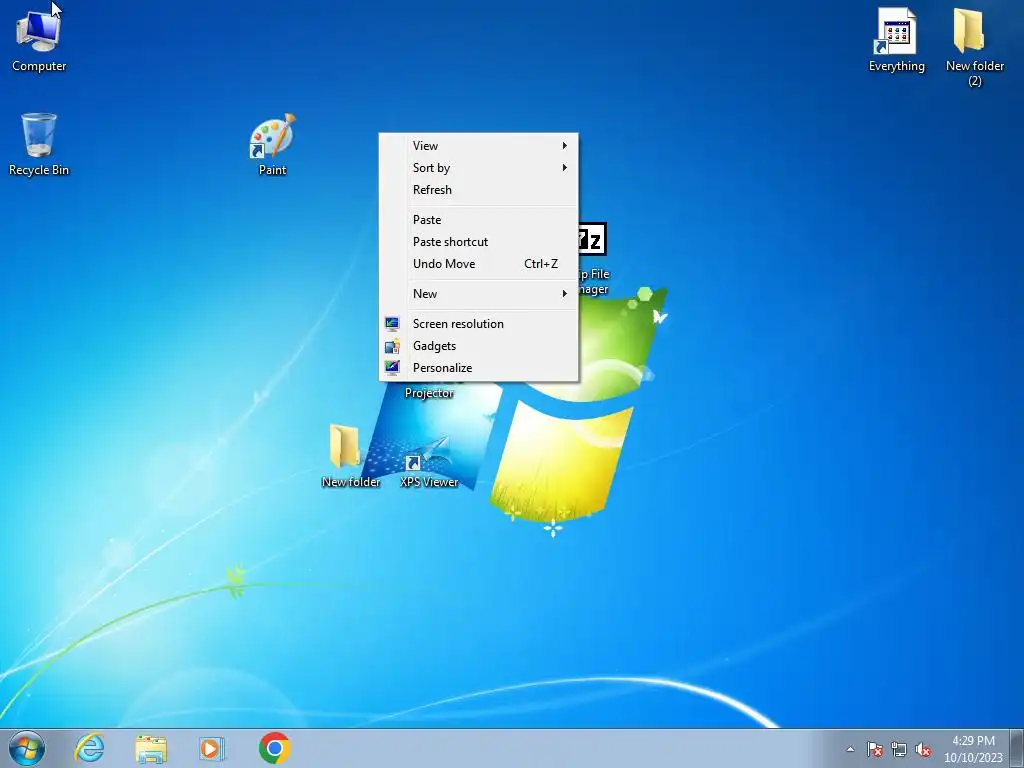Open Screen resolution settings
This screenshot has width=1024, height=768.
(x=478, y=324)
